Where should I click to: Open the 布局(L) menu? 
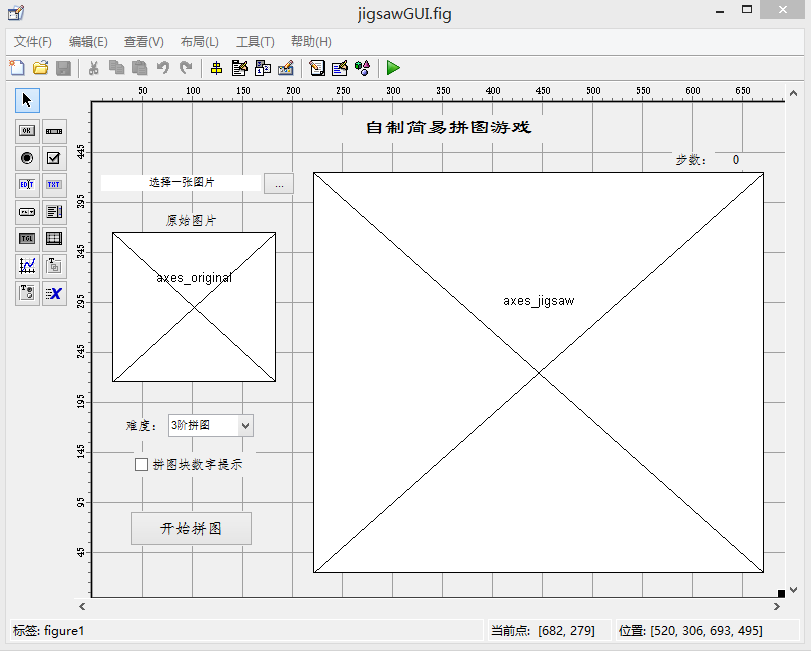click(x=200, y=41)
